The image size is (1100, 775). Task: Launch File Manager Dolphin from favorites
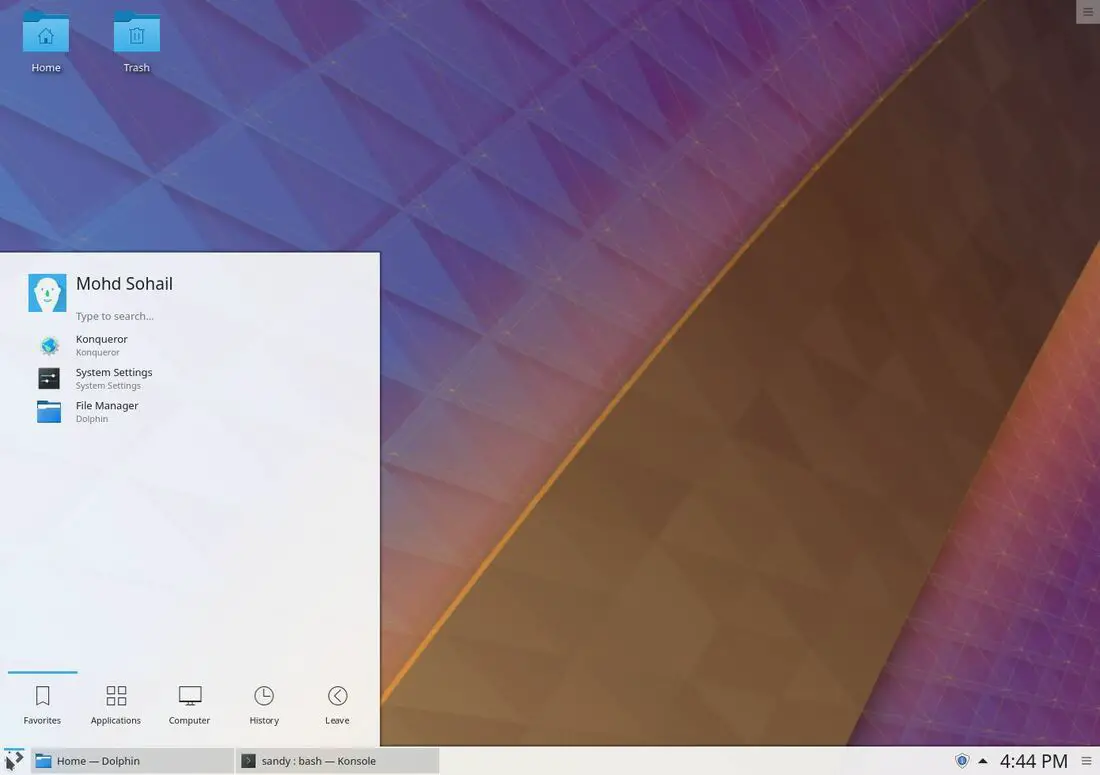coord(190,412)
